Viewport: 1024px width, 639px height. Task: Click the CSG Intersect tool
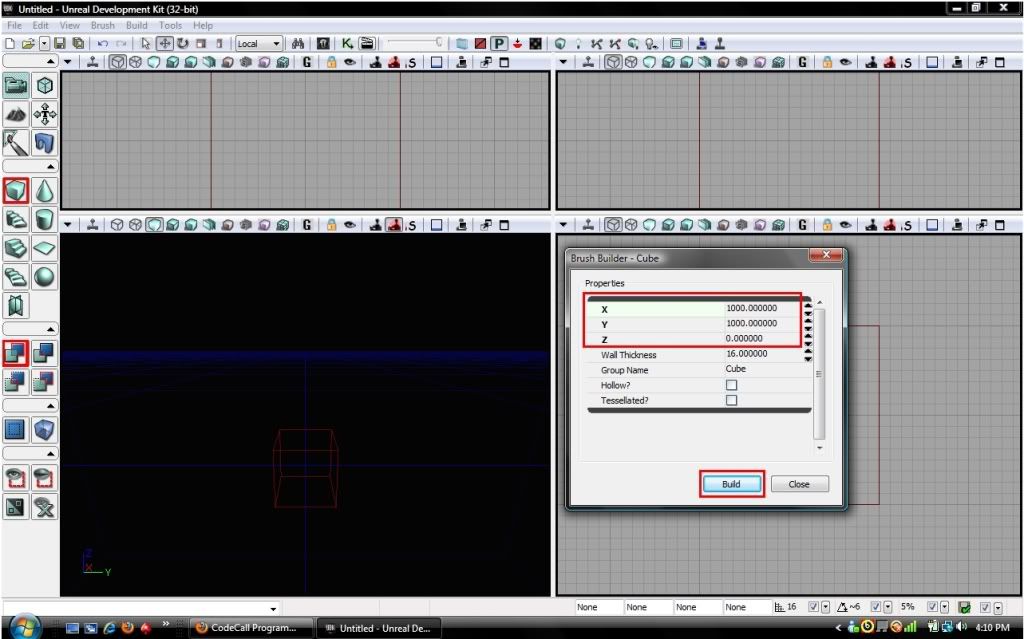pos(16,382)
